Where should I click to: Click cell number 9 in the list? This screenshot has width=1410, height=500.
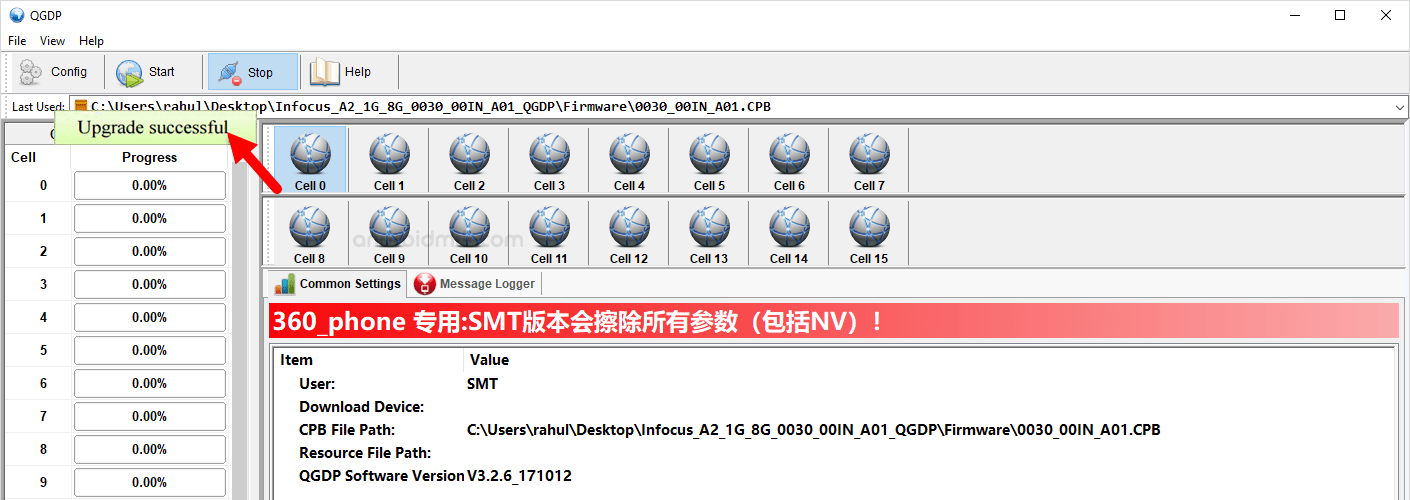tap(43, 482)
